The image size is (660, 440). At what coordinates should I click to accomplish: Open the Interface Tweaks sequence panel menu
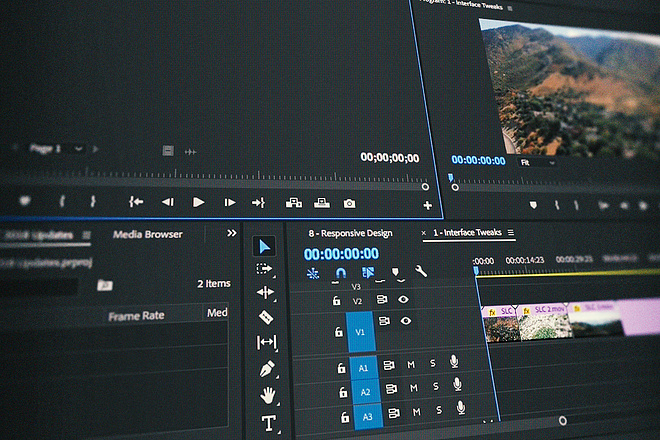[511, 232]
